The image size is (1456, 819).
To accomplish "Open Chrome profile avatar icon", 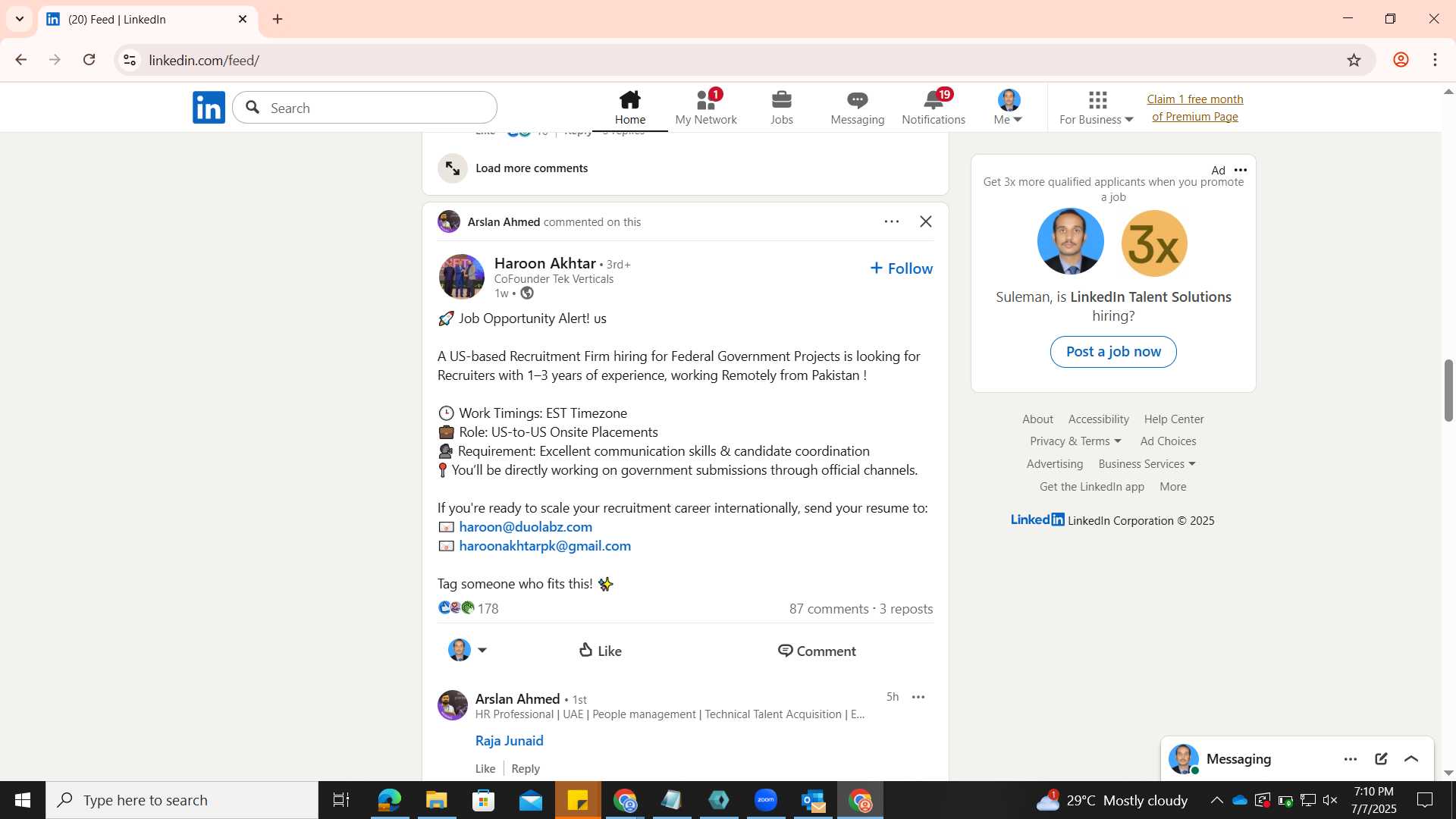I will click(1401, 60).
